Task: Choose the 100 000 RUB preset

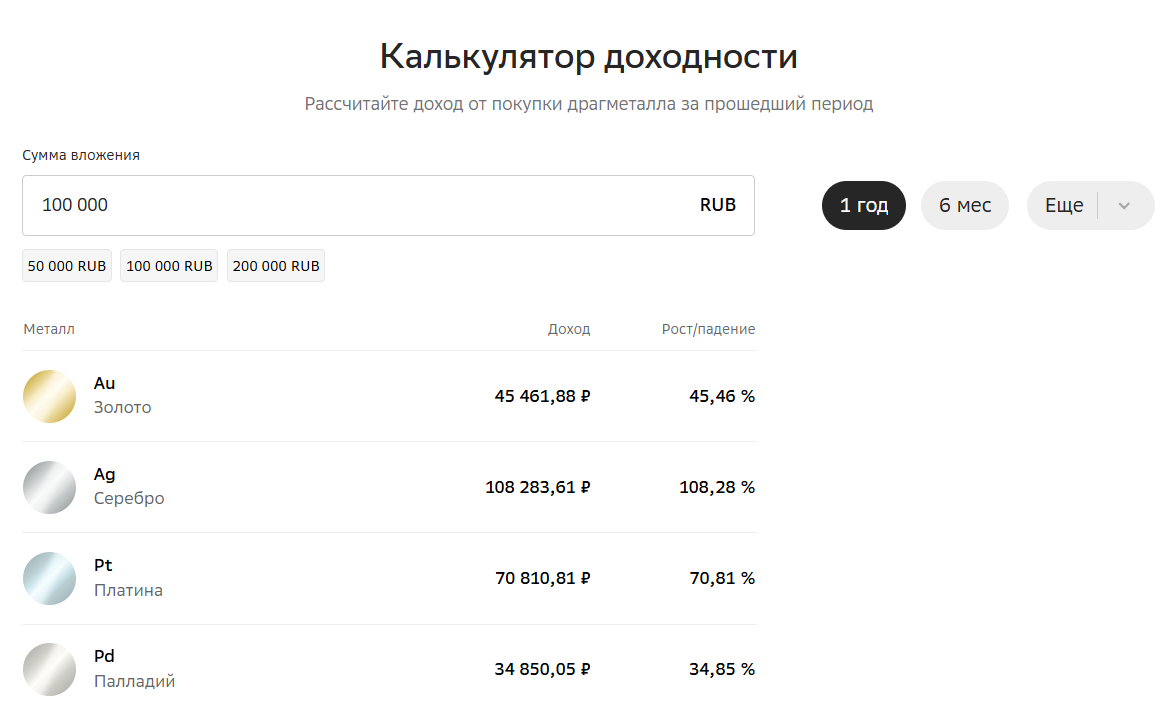Action: pos(169,266)
